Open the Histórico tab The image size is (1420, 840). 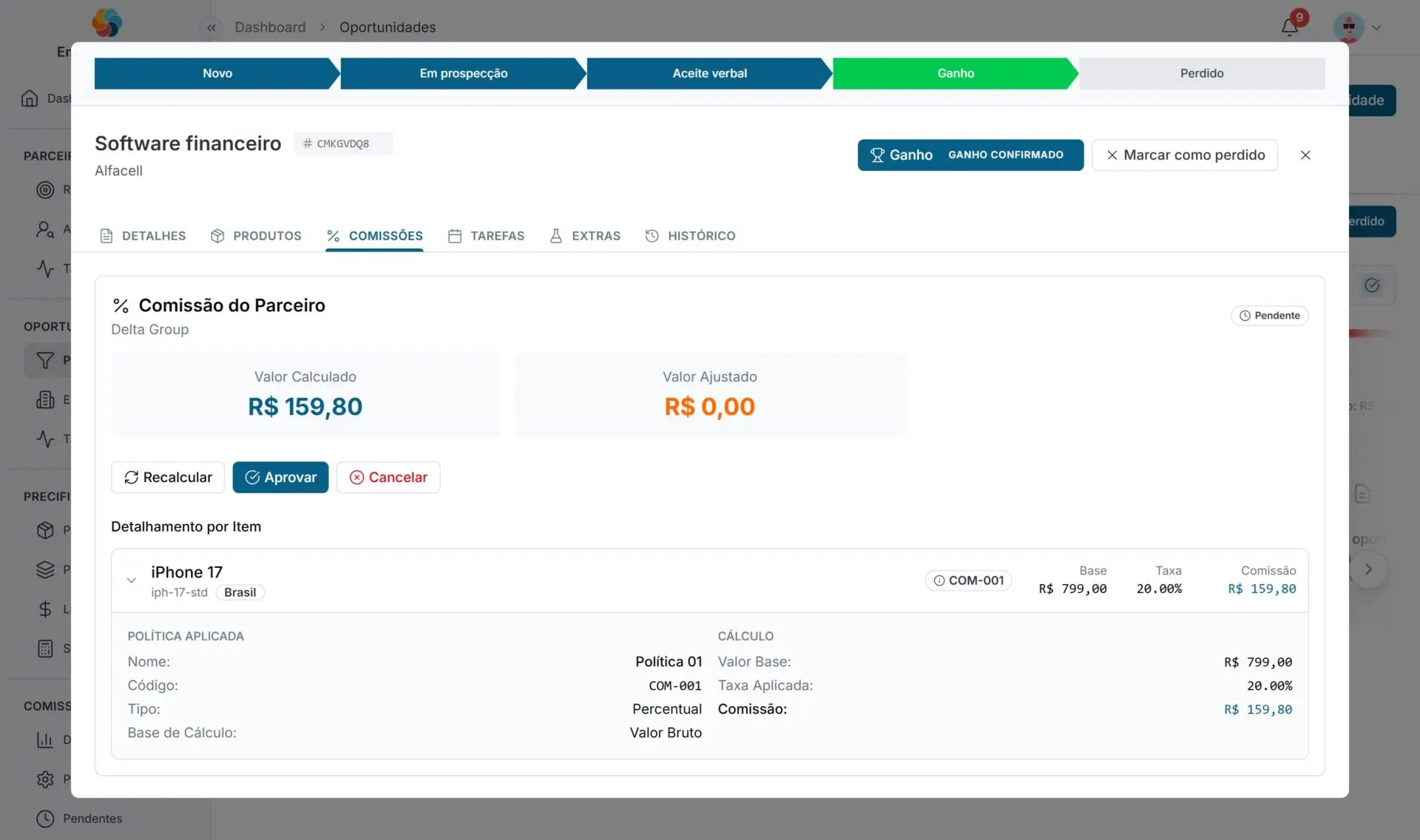[690, 236]
